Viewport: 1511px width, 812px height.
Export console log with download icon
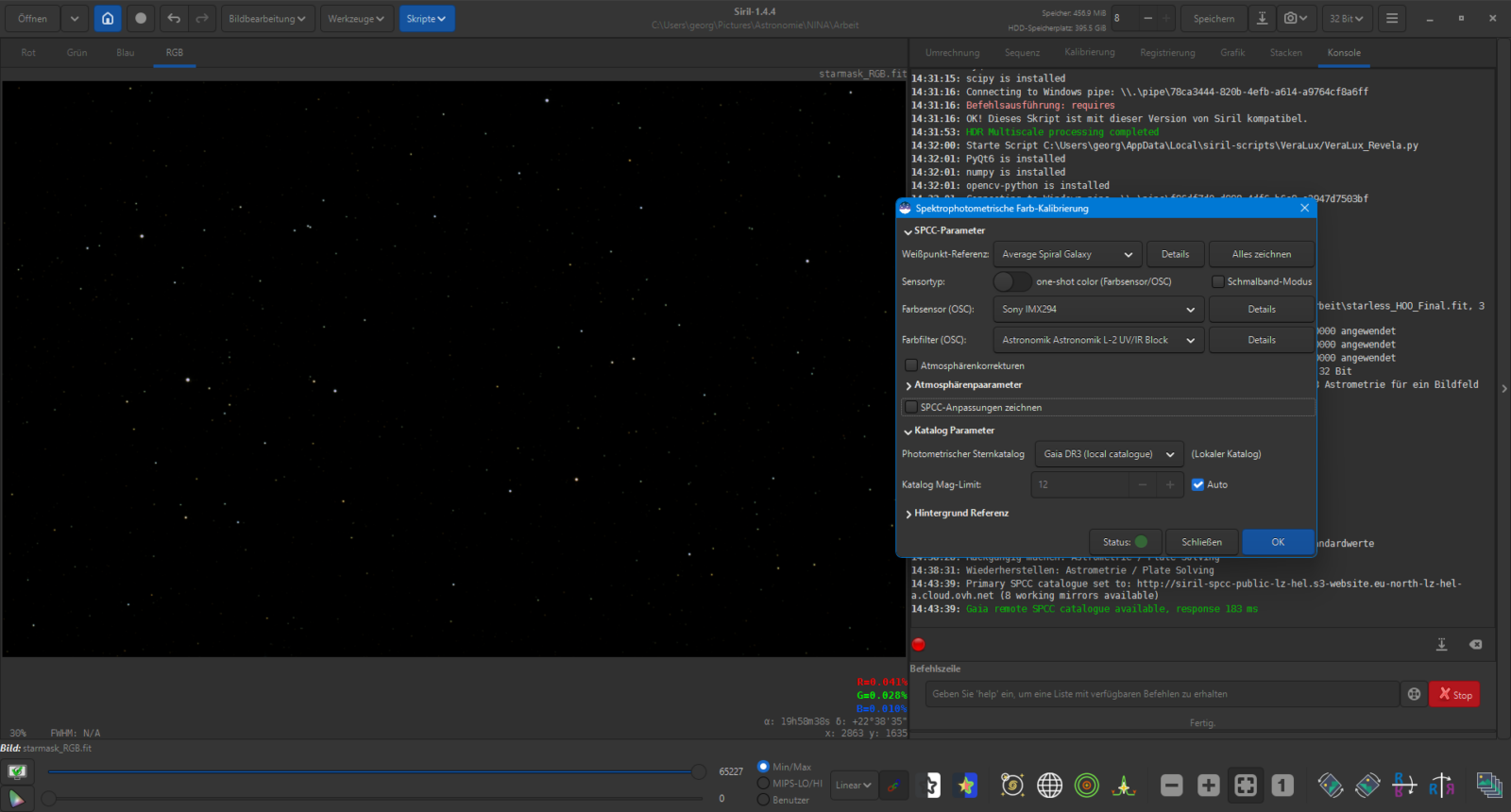point(1442,644)
